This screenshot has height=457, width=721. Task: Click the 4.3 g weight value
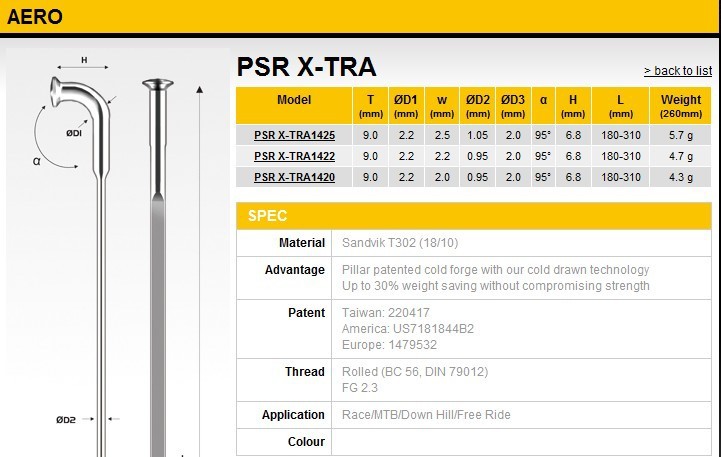pyautogui.click(x=681, y=177)
